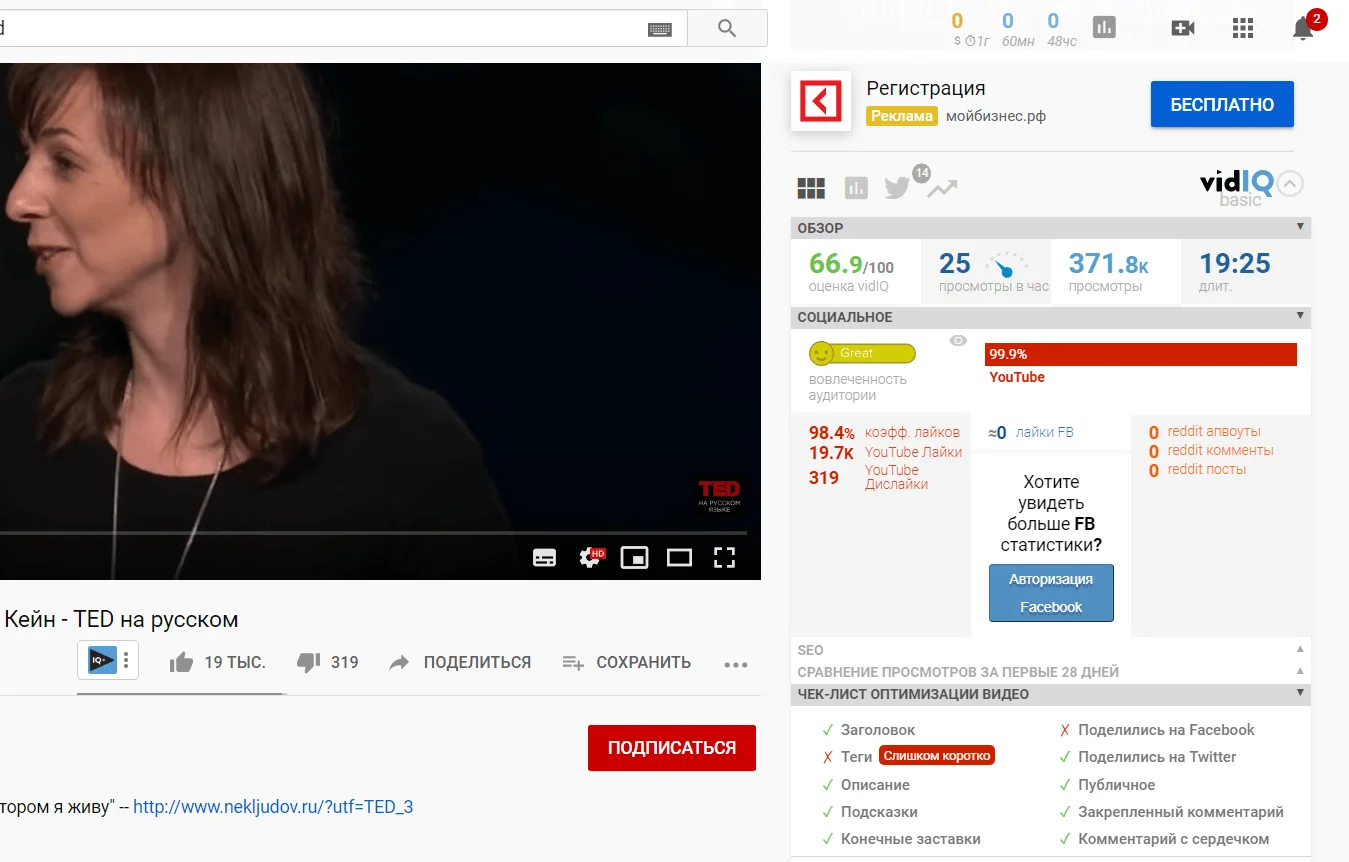Collapse the ОБЗОР section
This screenshot has height=862, width=1349.
click(x=1300, y=227)
